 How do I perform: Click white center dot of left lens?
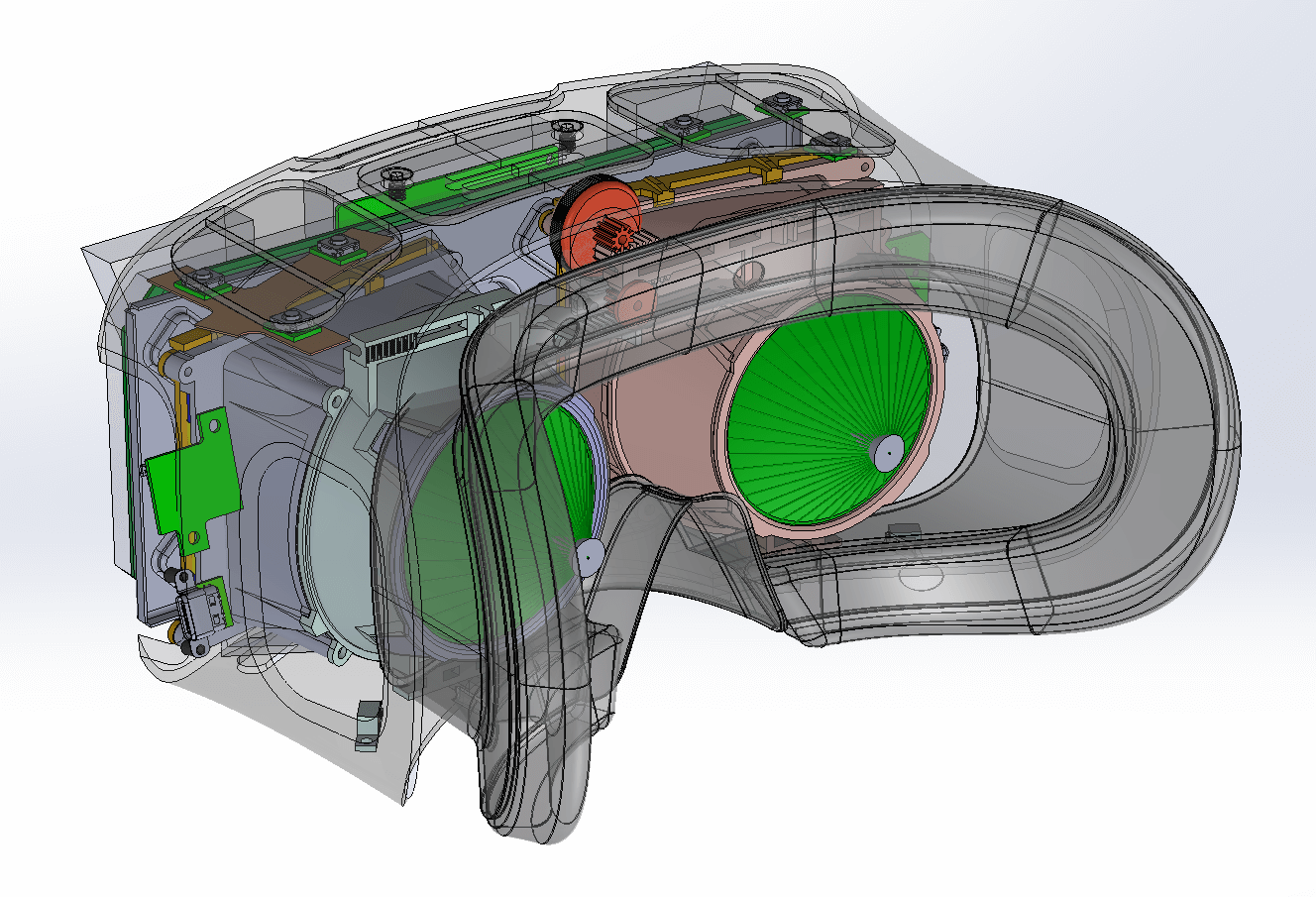[x=589, y=558]
